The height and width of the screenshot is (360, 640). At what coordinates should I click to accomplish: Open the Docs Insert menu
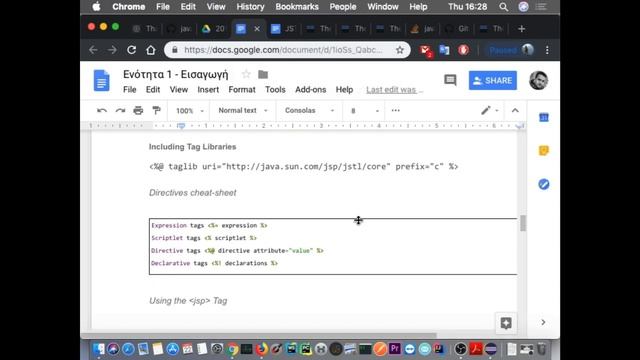(208, 90)
